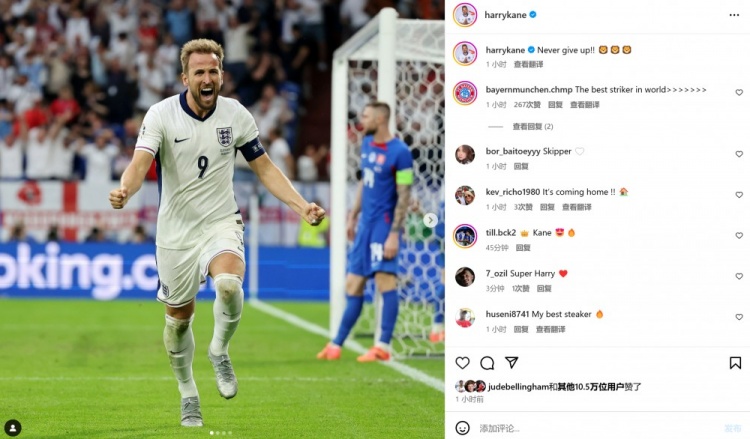Screen dimensions: 750x439
Task: Open the emoji picker smiley icon
Action: [462, 428]
